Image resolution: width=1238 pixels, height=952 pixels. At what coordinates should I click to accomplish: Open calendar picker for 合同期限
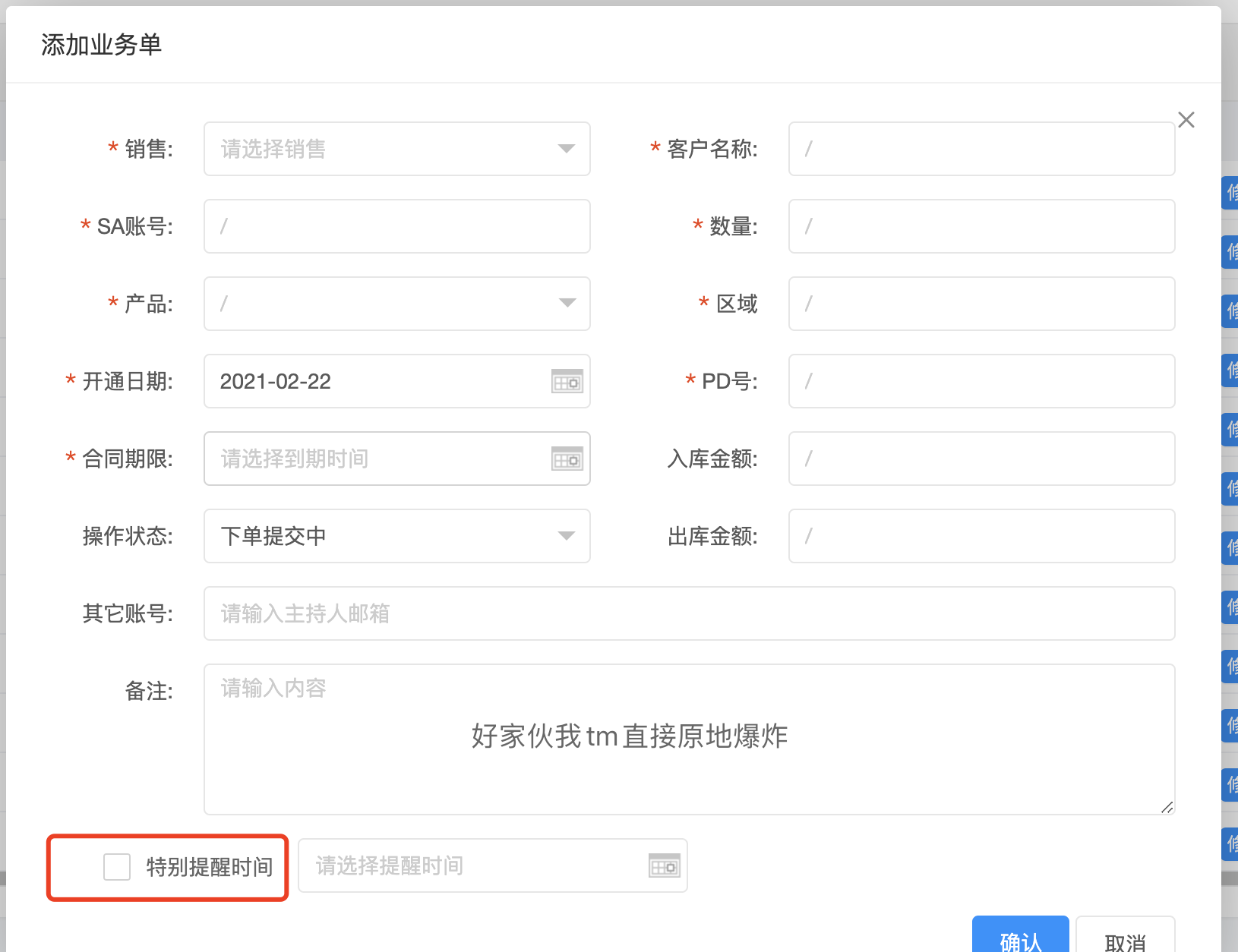tap(567, 459)
